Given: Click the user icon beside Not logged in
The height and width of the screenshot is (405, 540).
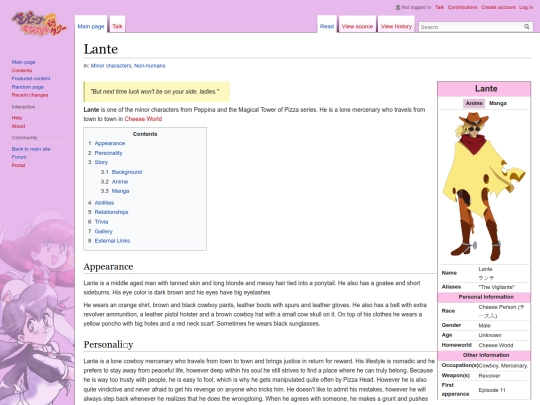Looking at the screenshot, I should 398,7.
